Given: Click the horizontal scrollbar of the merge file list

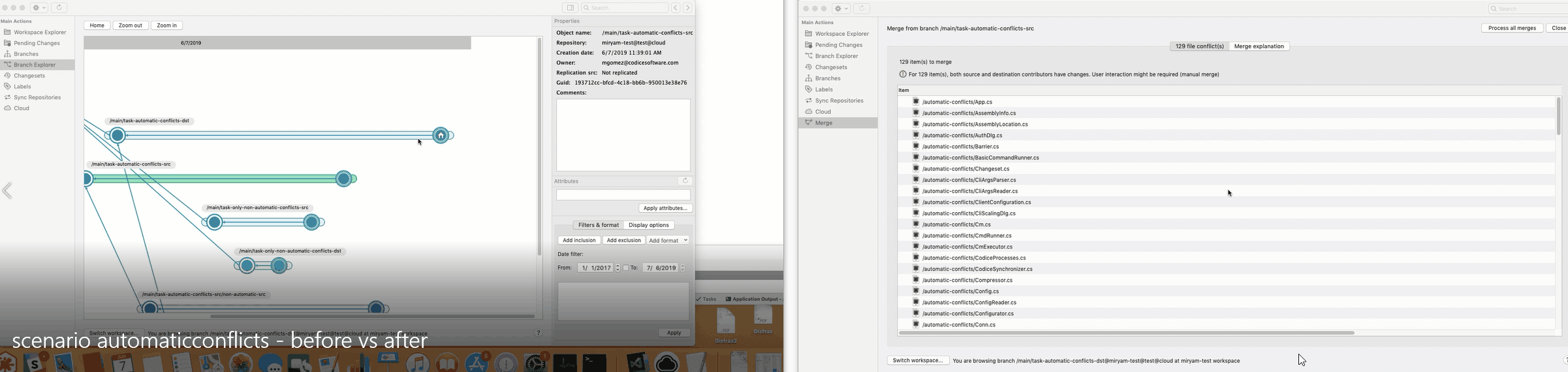Looking at the screenshot, I should click(1127, 333).
